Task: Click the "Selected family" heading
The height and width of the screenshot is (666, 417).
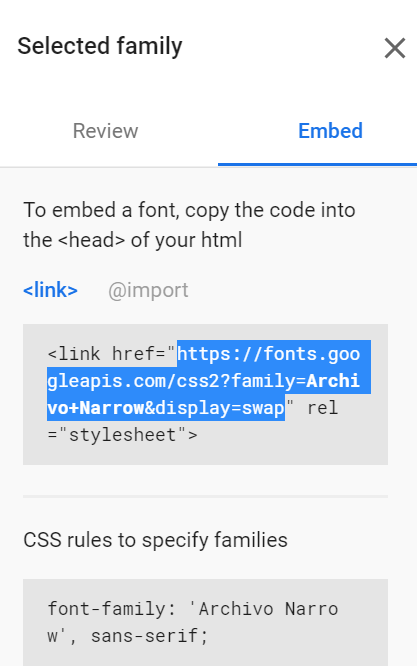Action: [100, 46]
